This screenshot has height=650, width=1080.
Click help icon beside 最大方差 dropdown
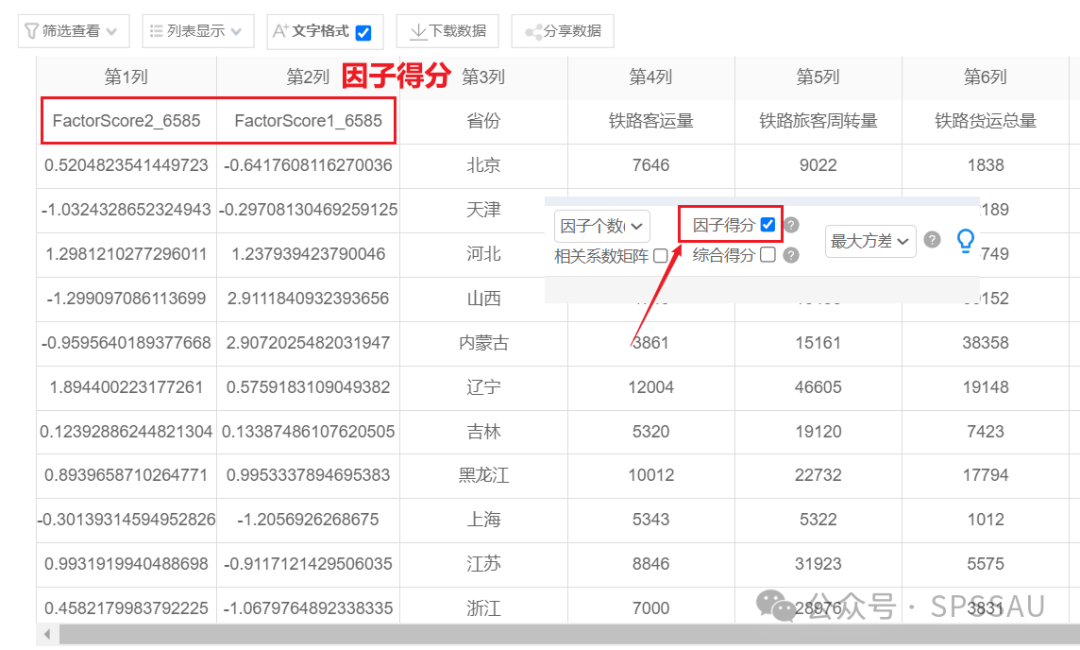pyautogui.click(x=932, y=240)
